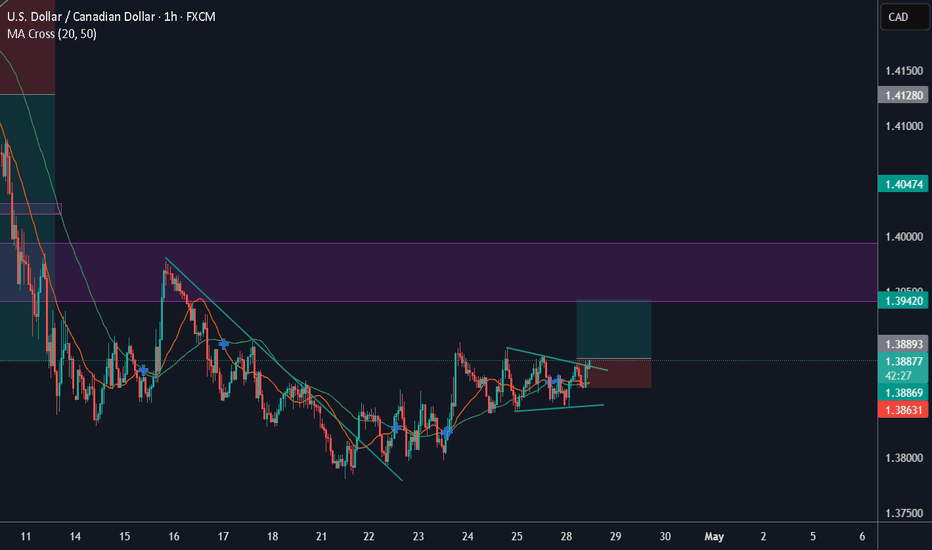Select the long descending teal trendline from 16th
The width and height of the screenshot is (932, 550).
tap(284, 369)
